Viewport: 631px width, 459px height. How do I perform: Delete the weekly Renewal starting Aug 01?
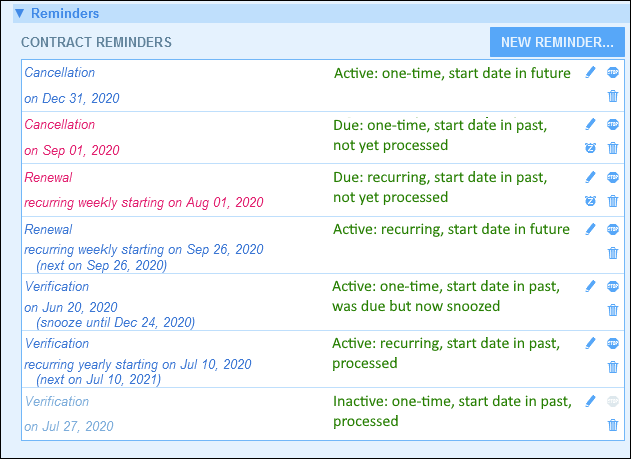tap(613, 200)
